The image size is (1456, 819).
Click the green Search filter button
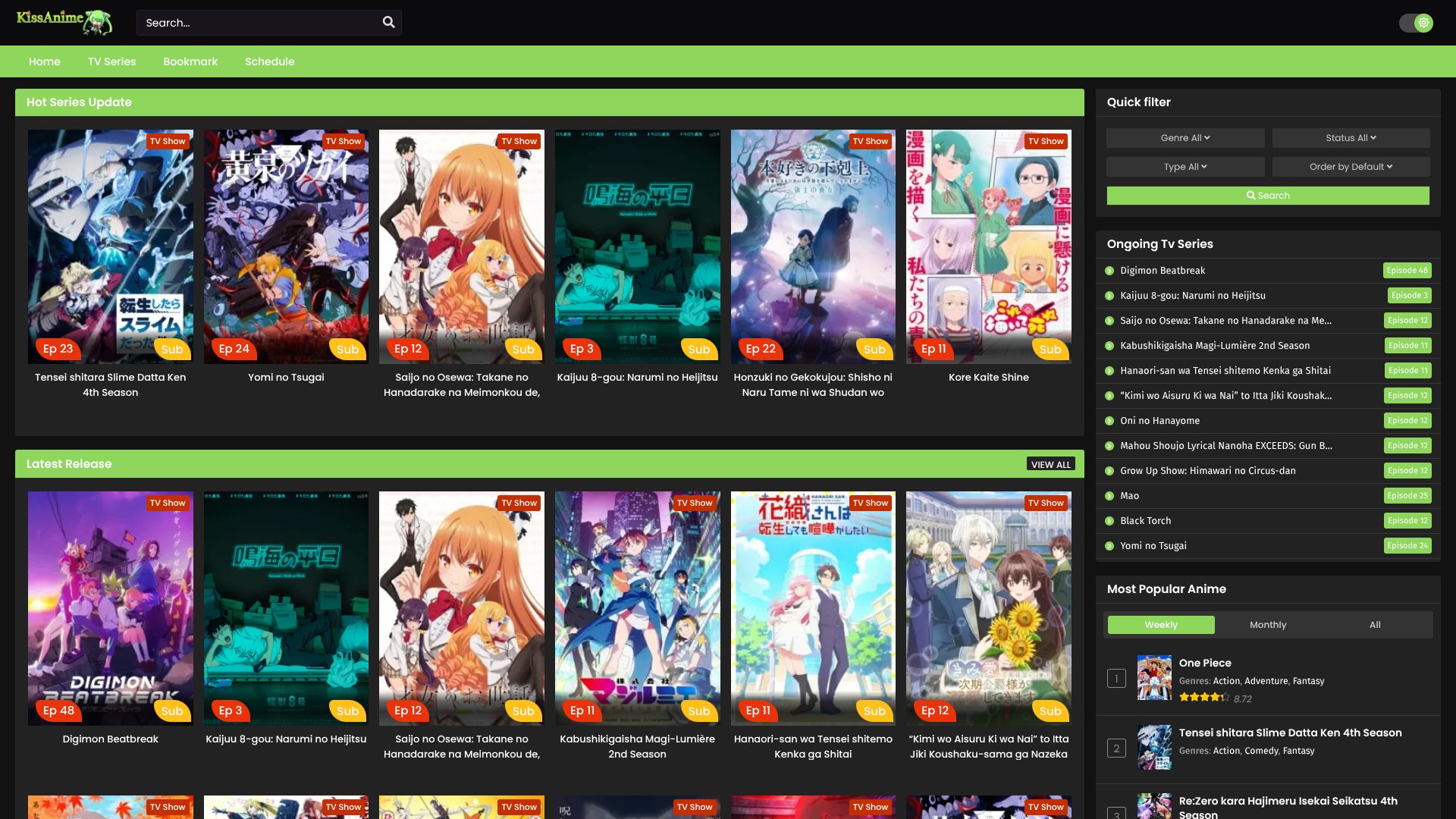[x=1268, y=196]
